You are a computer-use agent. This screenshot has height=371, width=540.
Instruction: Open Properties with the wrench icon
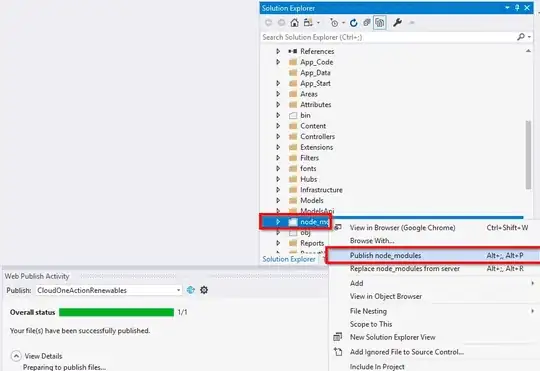[x=397, y=23]
